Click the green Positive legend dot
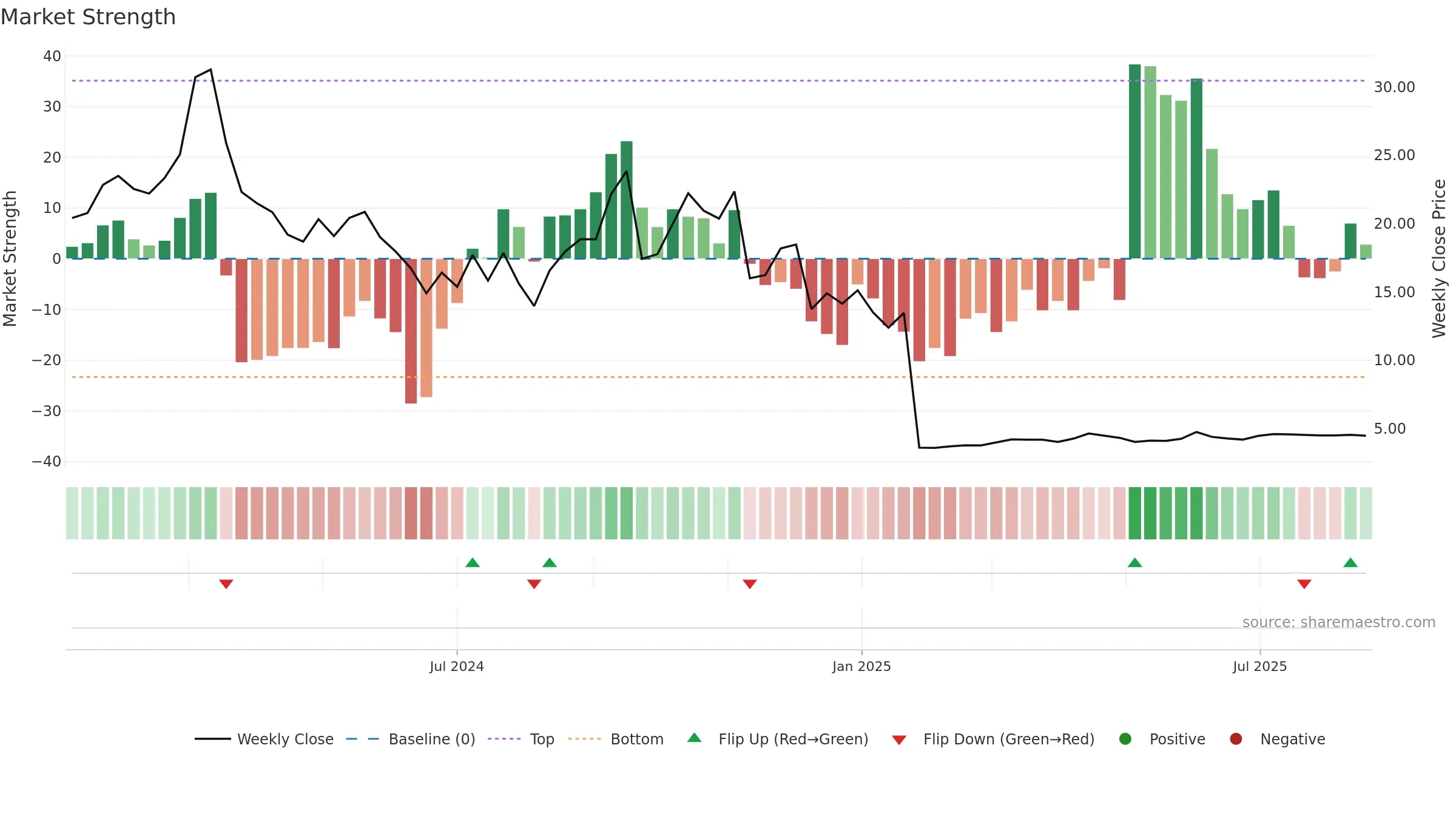Image resolution: width=1456 pixels, height=819 pixels. coord(1125,739)
